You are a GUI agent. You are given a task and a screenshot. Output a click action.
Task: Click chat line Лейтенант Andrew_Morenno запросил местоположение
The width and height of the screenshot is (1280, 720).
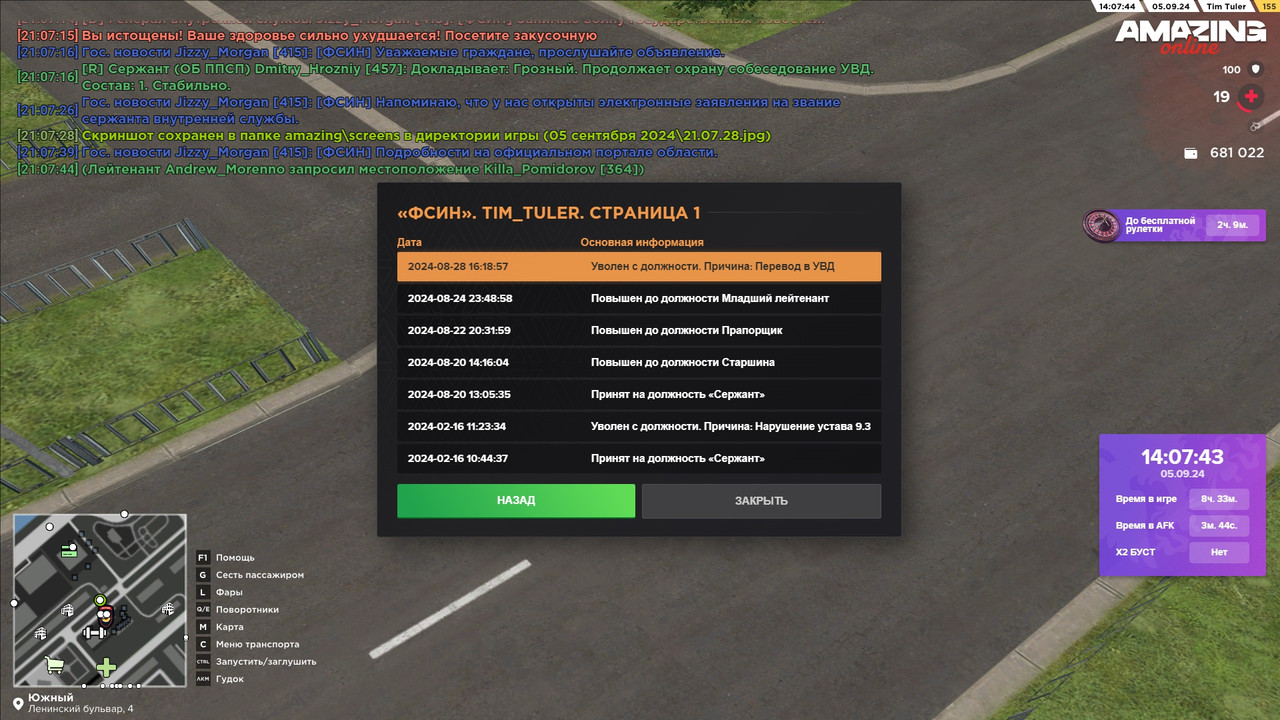(x=331, y=169)
